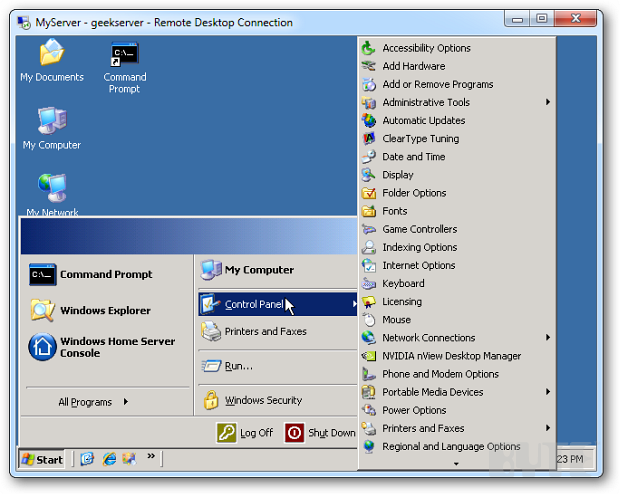Click third Quick Launch icon in taskbar
Screen dimensions: 620x494
coord(129,459)
